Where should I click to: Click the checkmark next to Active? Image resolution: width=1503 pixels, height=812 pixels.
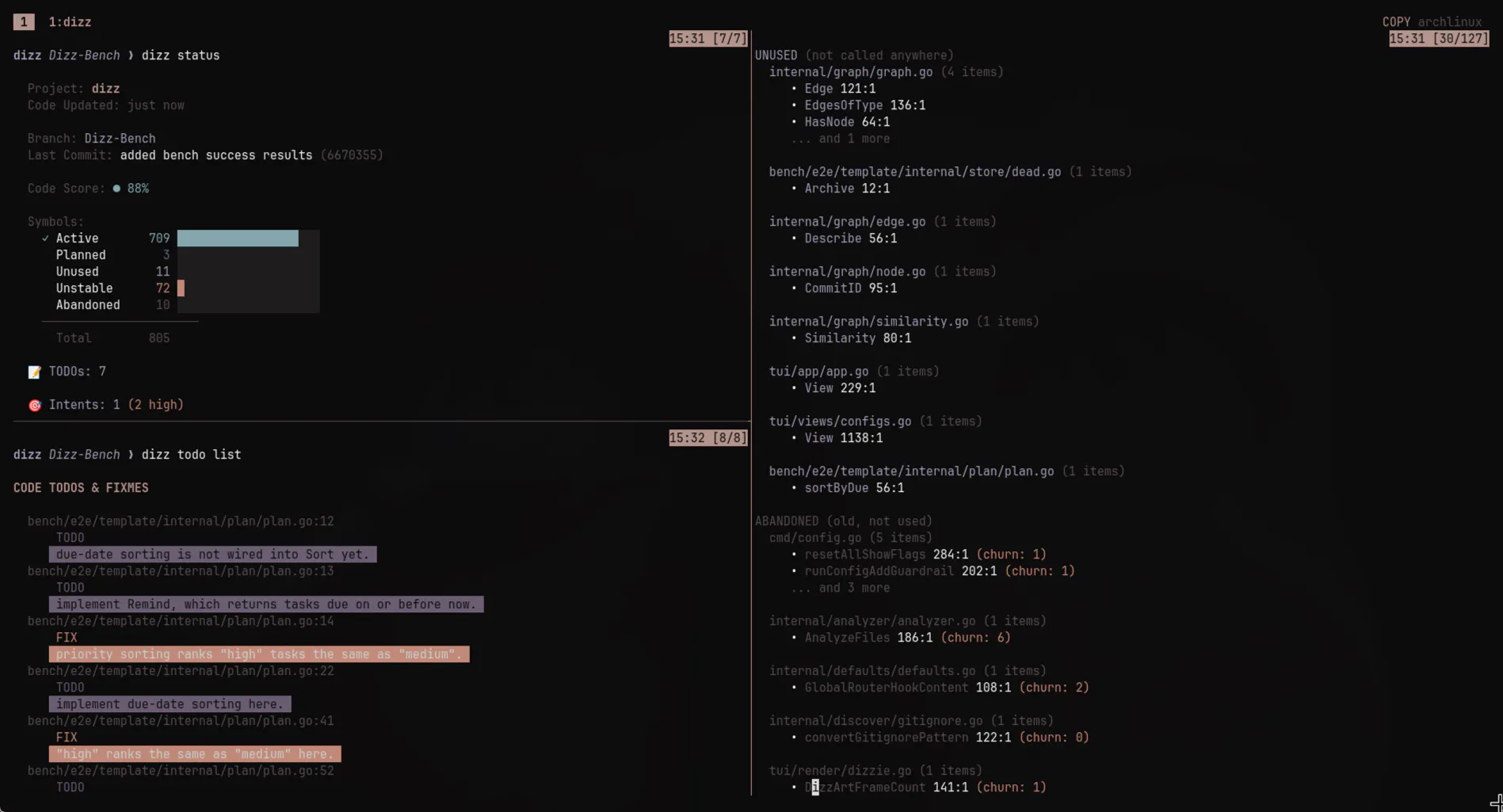coord(45,238)
